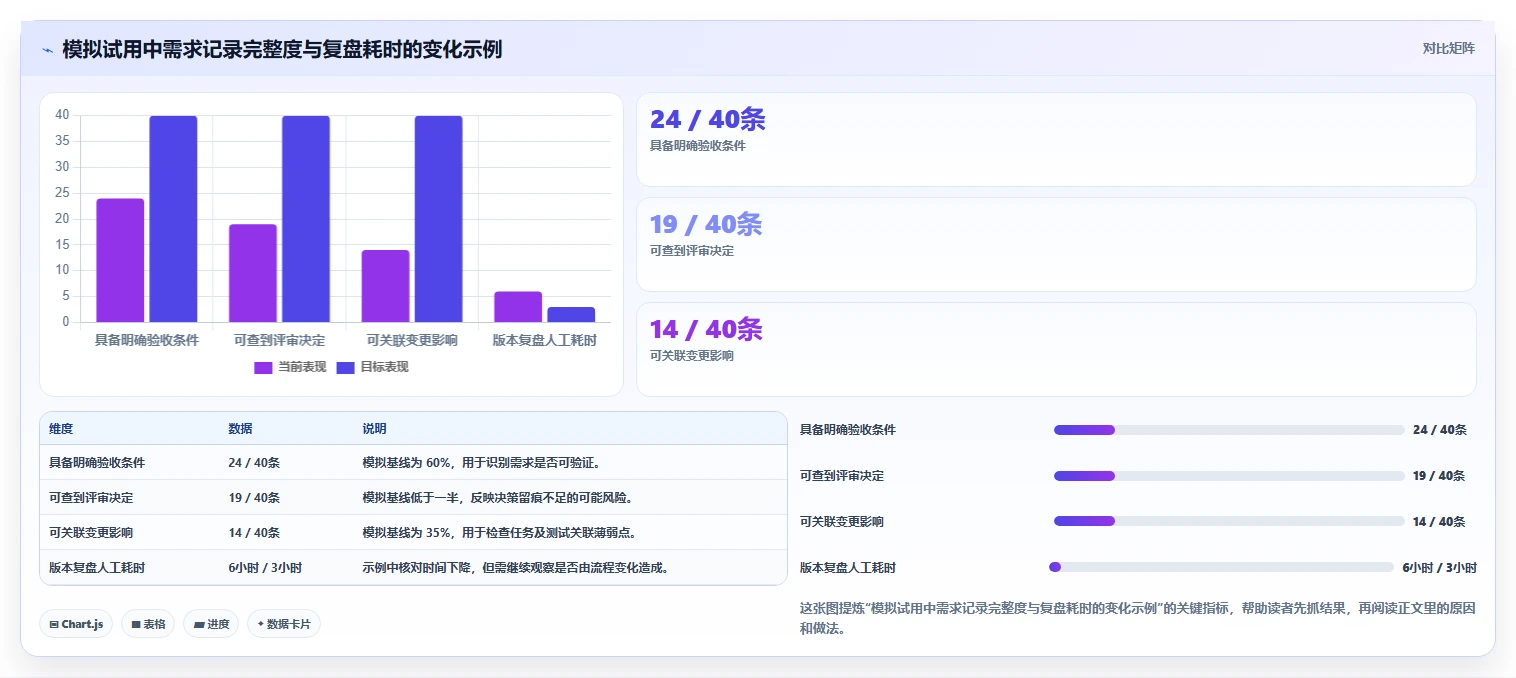Click the purple 具备明确验收条件 current bar

[x=120, y=260]
